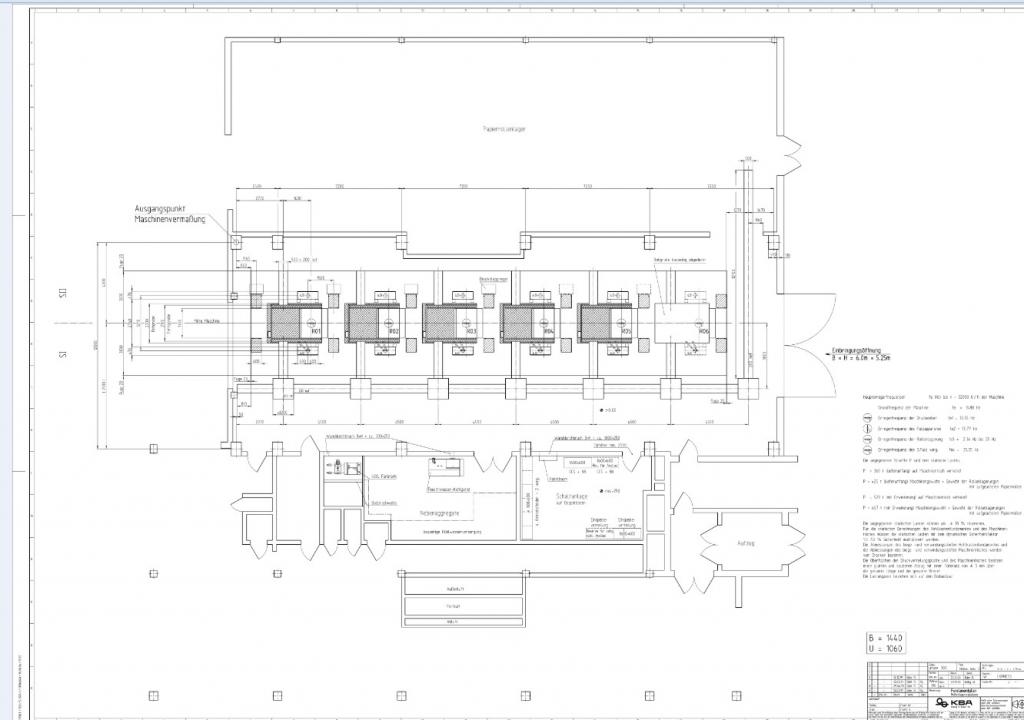The height and width of the screenshot is (720, 1024).
Task: Select the S1 section marker on the left edge
Action: [x=63, y=353]
